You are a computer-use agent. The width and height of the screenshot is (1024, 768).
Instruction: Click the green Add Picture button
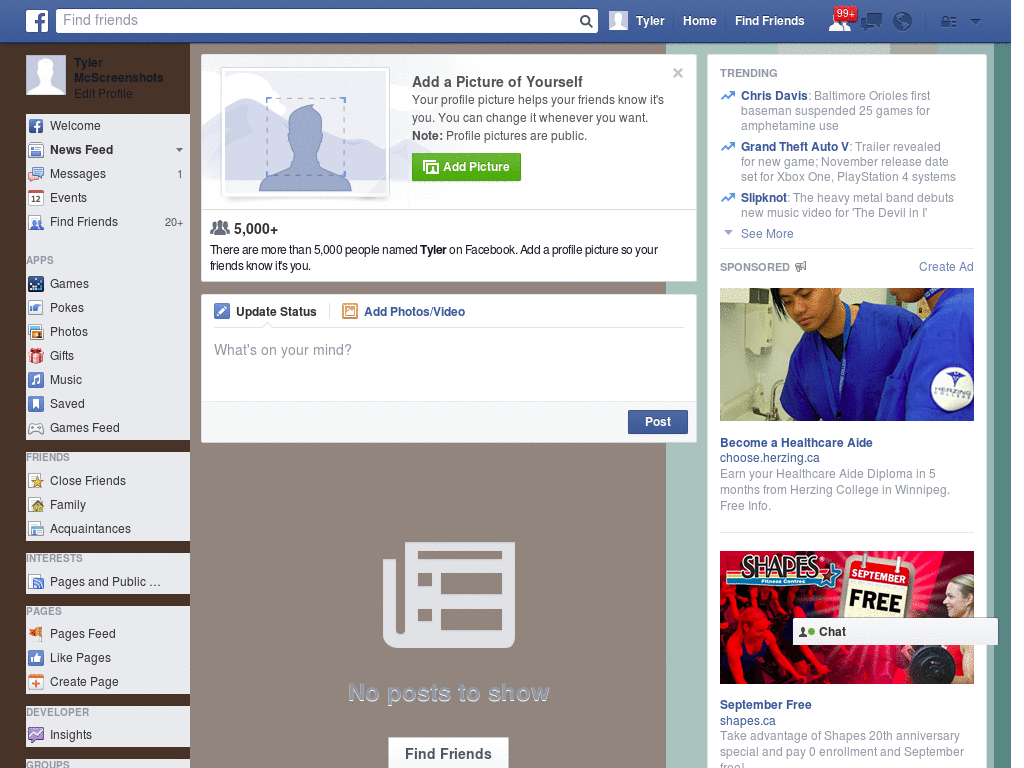[466, 167]
